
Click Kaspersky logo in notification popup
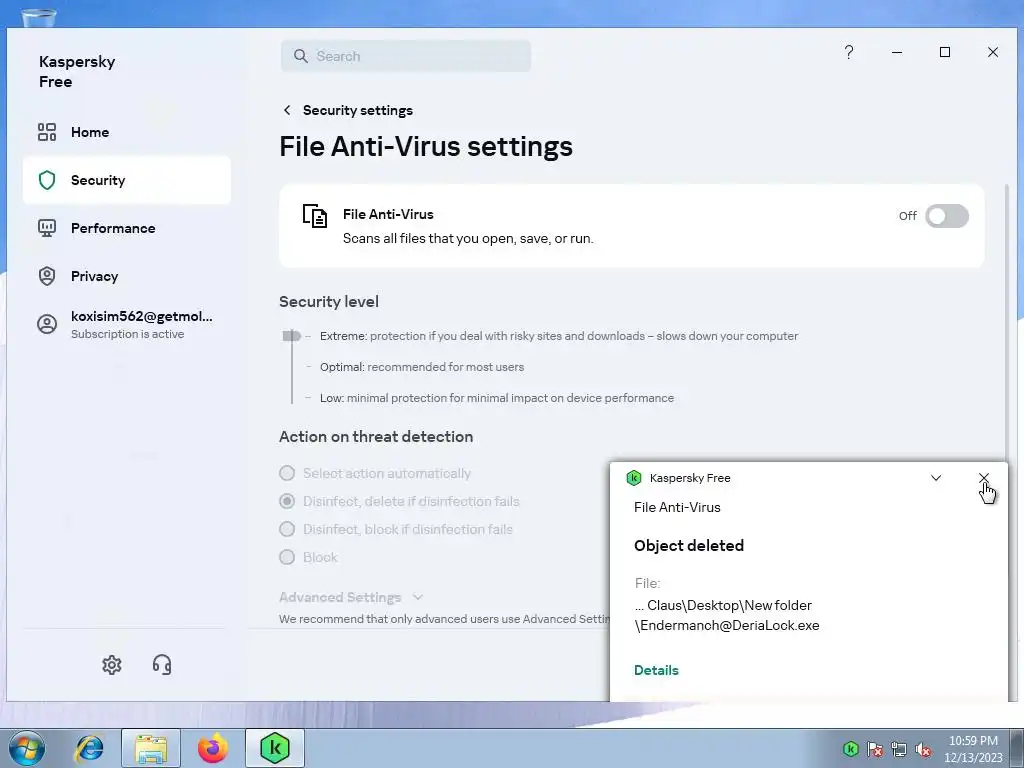pos(633,478)
